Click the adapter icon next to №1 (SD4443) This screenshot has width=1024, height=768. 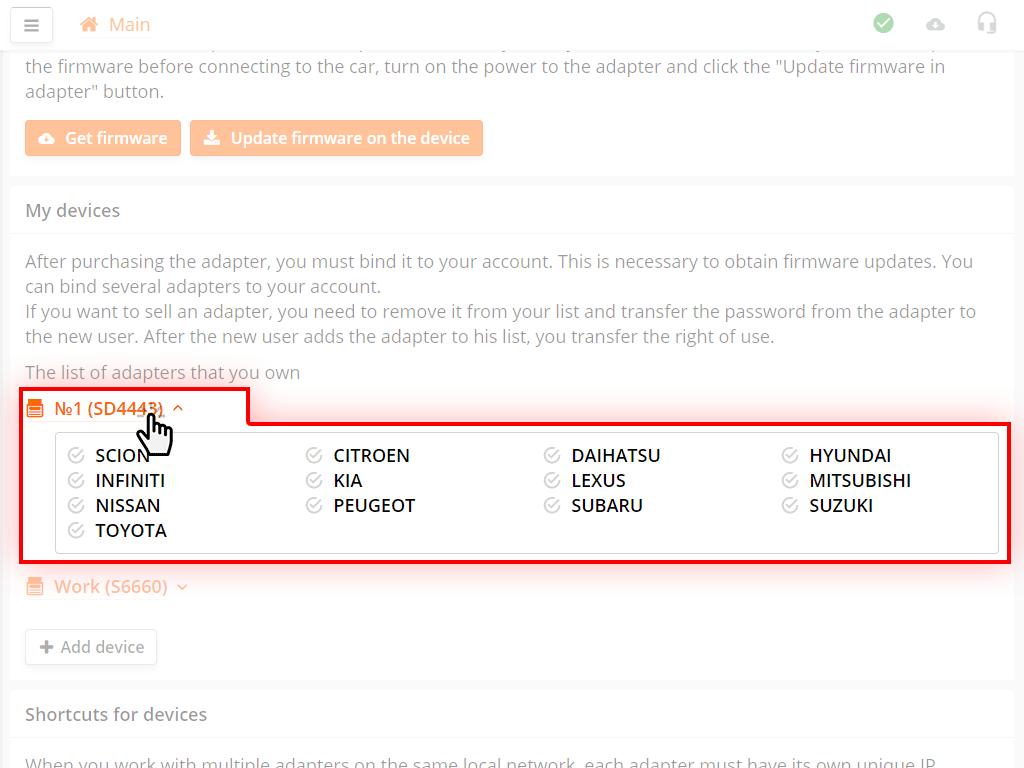pos(35,408)
